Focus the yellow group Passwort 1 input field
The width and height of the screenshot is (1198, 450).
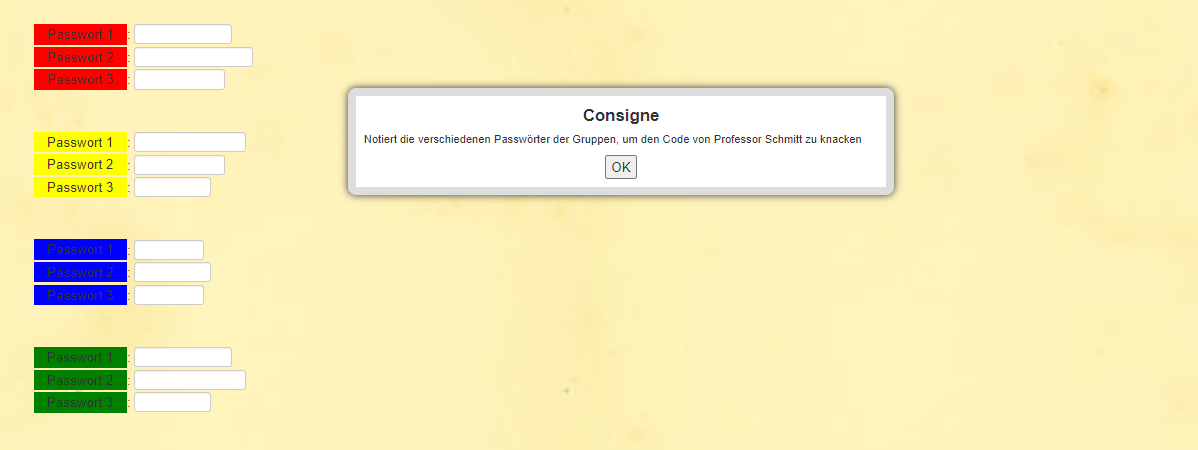coord(190,142)
